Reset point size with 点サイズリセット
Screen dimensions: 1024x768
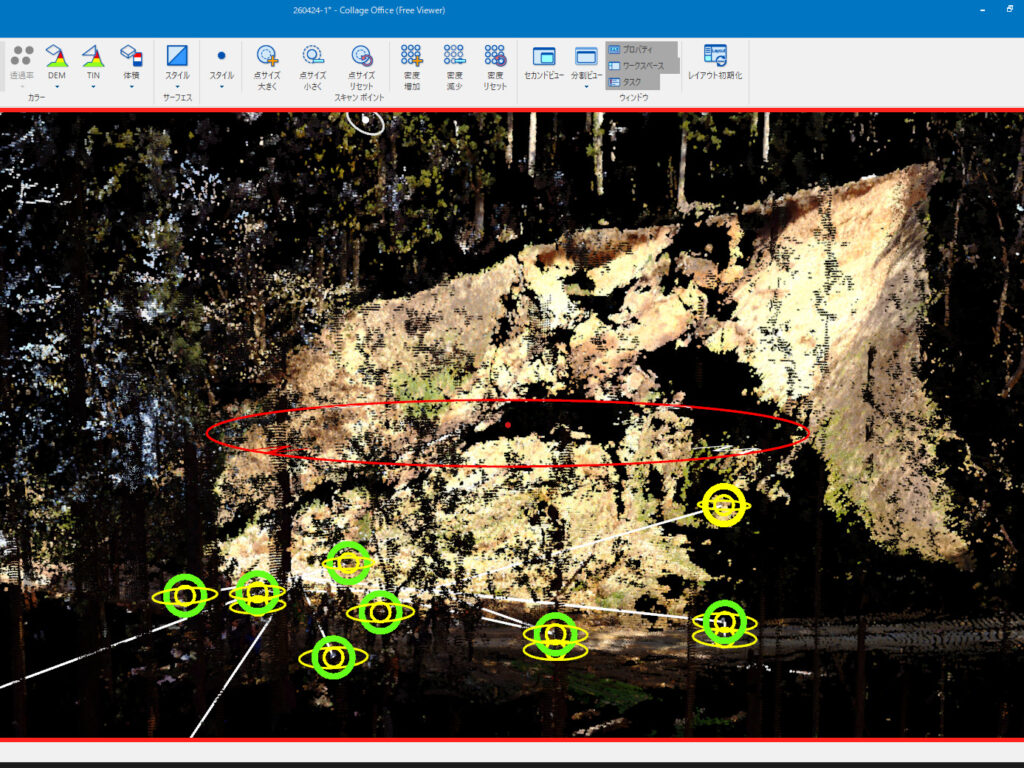(361, 57)
